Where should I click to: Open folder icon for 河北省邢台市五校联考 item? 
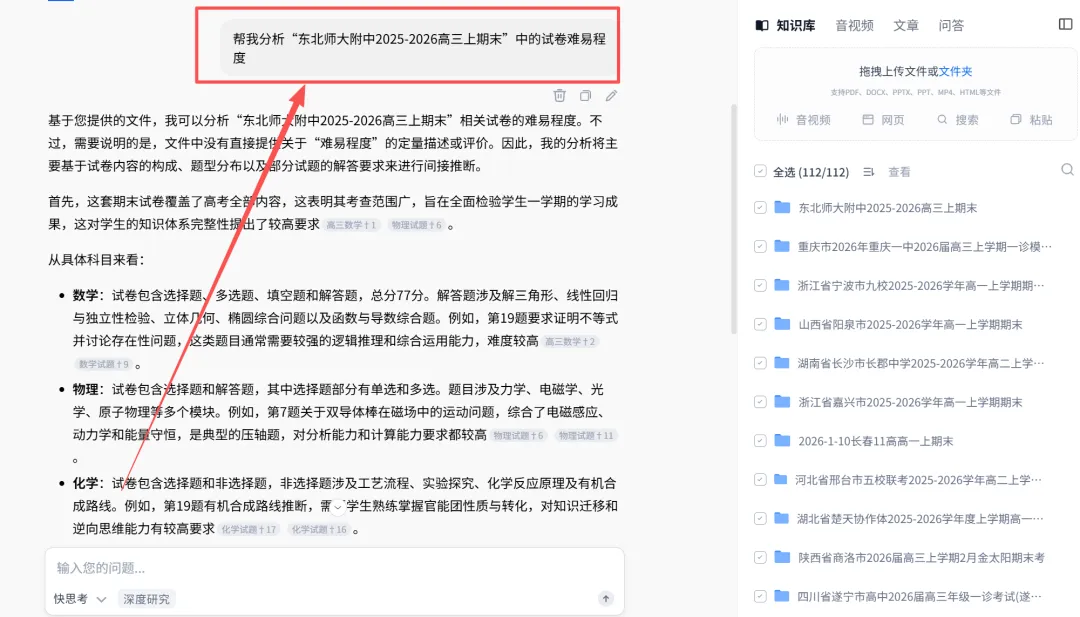pos(780,479)
